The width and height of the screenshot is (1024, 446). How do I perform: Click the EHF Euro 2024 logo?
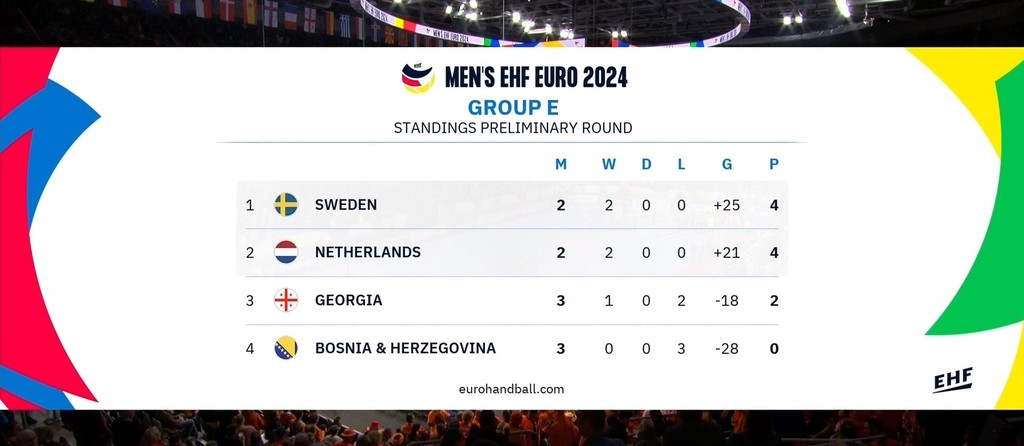418,78
